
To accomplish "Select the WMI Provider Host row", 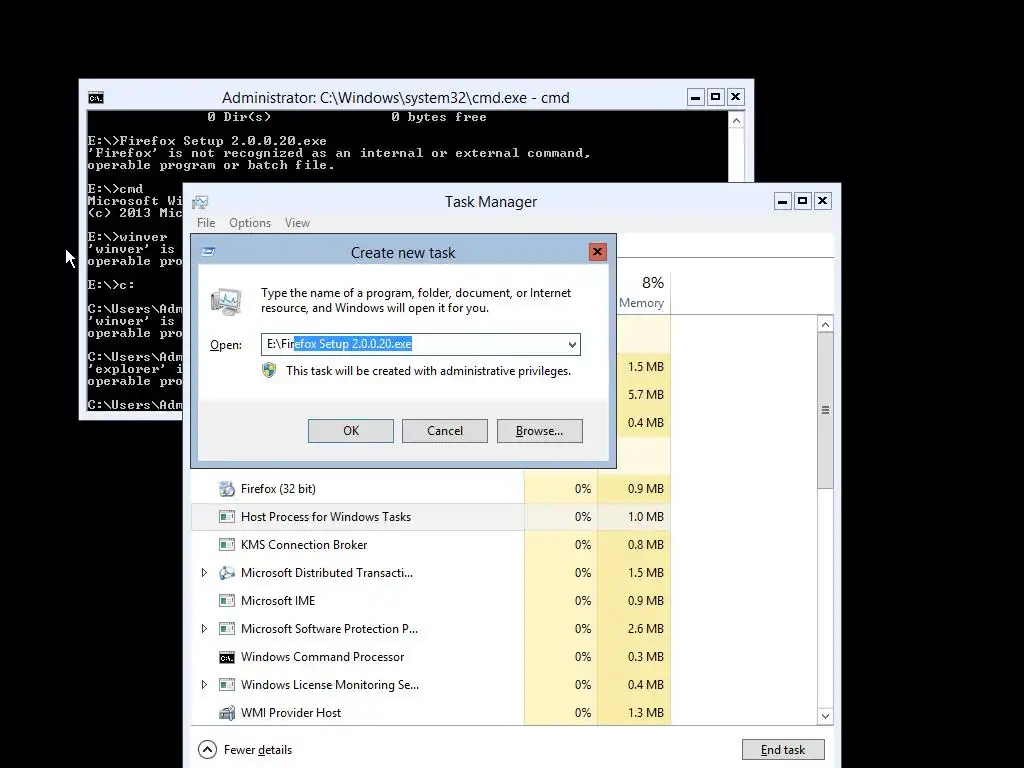I will 431,713.
